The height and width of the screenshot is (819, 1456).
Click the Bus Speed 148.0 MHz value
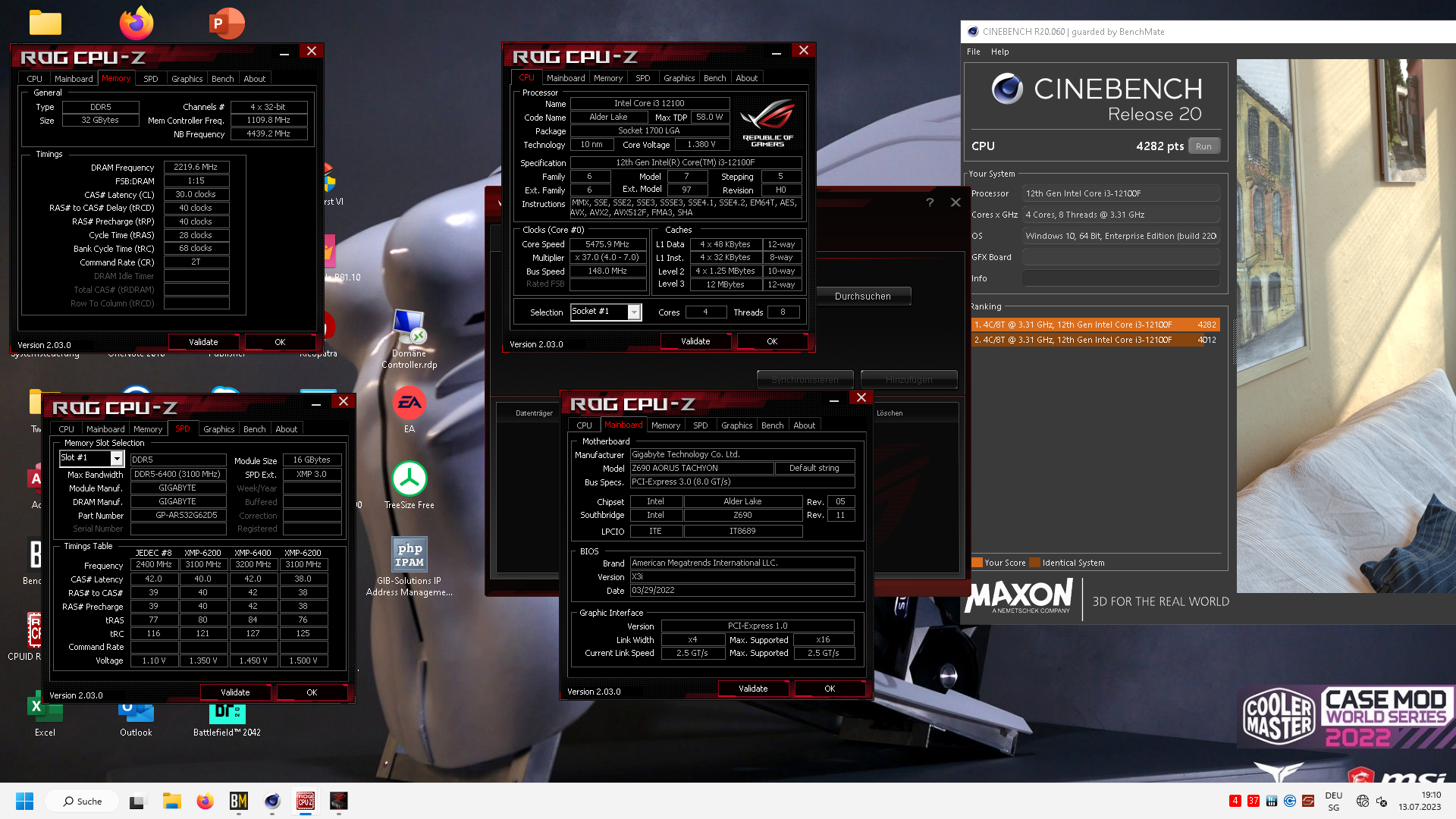point(607,271)
